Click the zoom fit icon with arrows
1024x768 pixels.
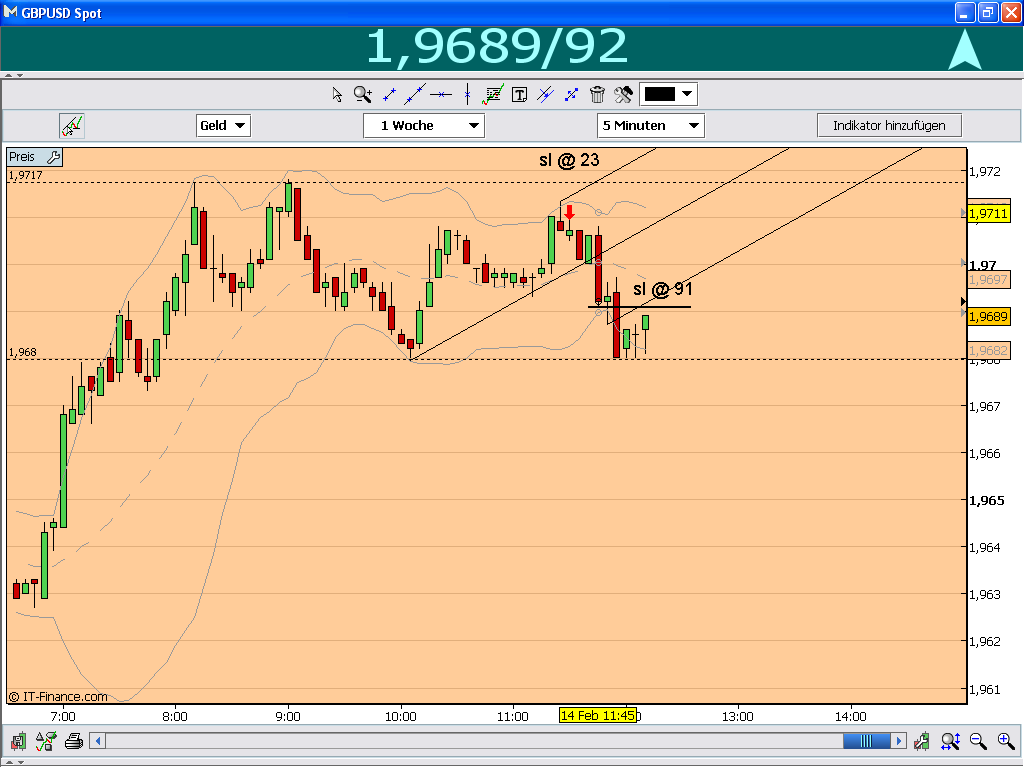click(x=950, y=741)
